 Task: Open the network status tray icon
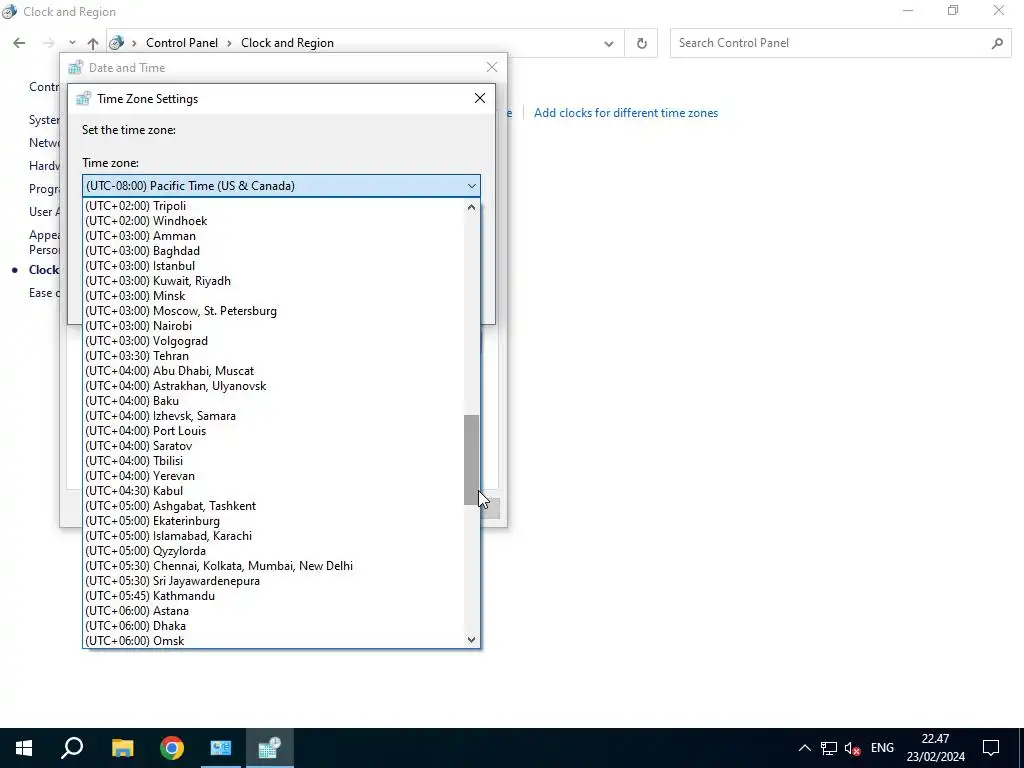pyautogui.click(x=829, y=748)
